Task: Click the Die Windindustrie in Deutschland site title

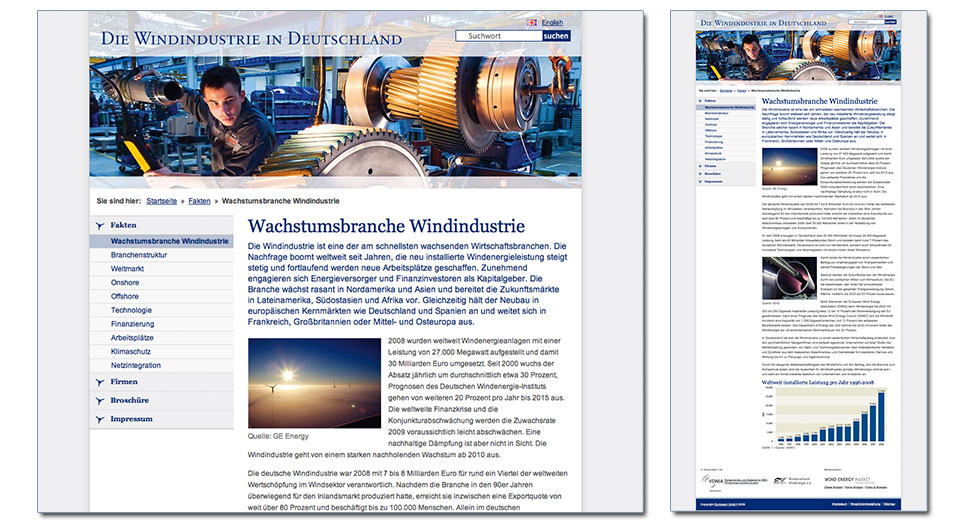Action: [252, 39]
